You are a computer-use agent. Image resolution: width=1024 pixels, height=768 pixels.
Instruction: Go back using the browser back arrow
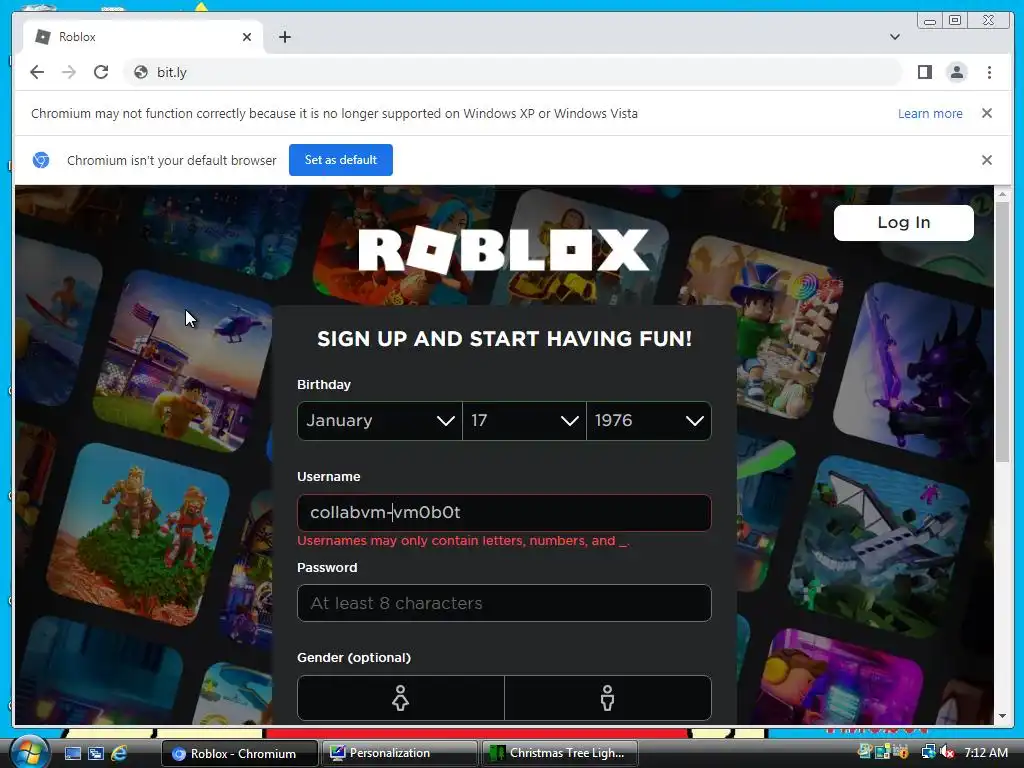[x=37, y=72]
